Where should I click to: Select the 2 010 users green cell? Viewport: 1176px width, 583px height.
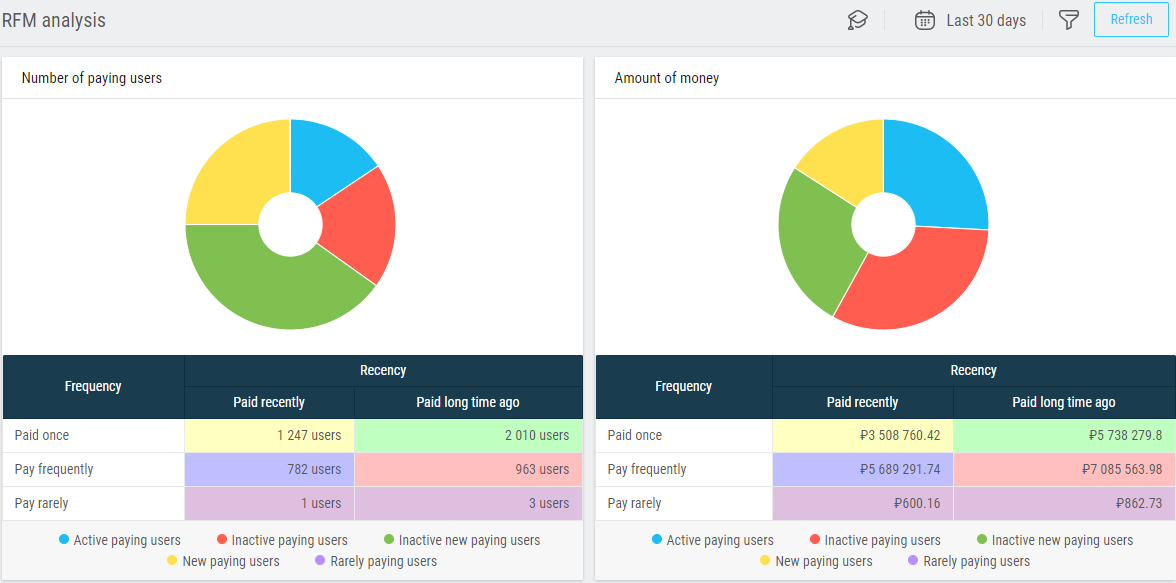469,436
